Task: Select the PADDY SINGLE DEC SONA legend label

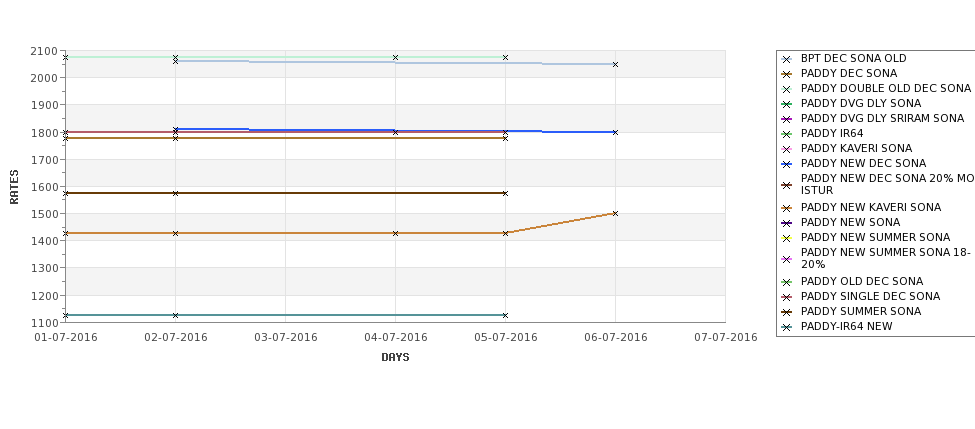Action: 870,296
